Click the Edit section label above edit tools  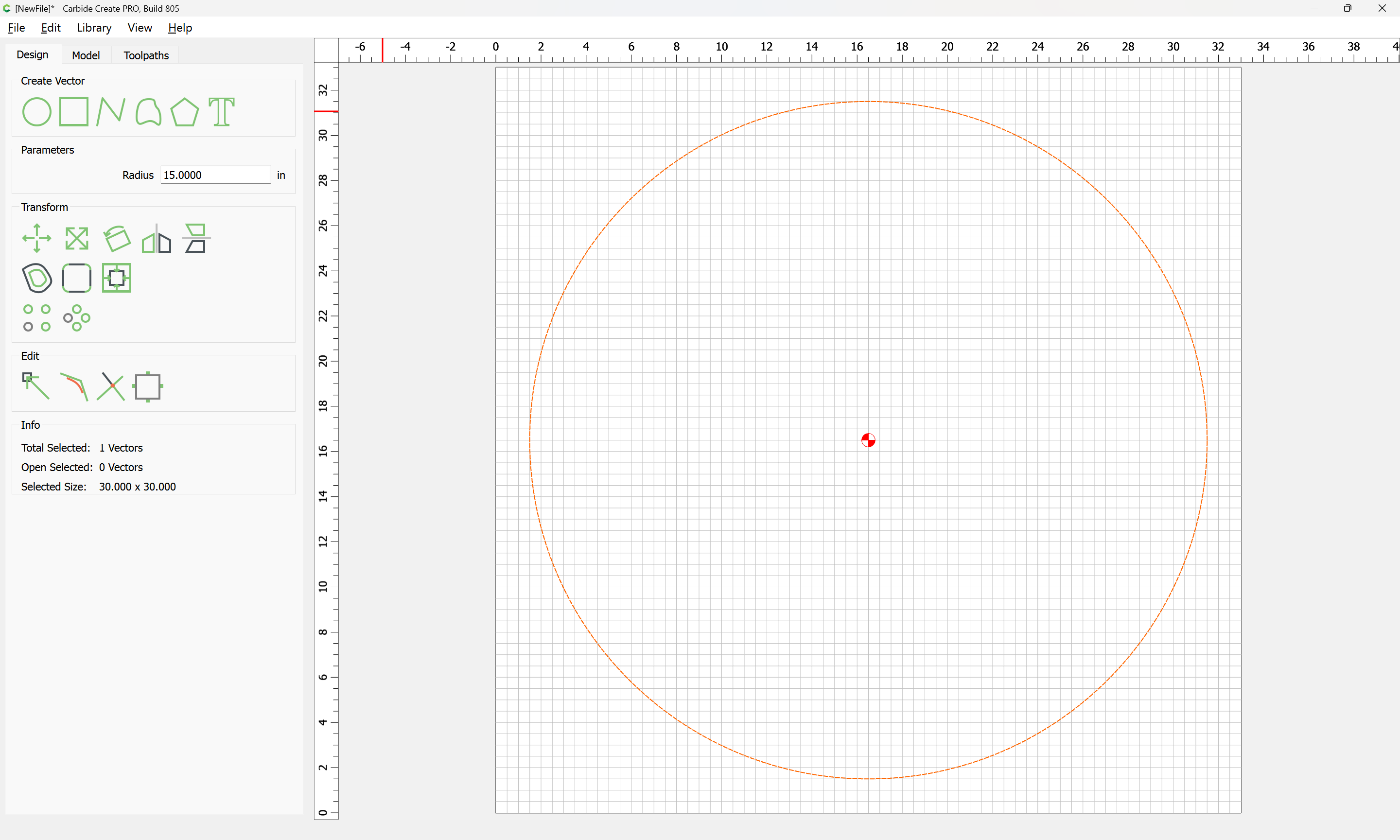(x=30, y=356)
